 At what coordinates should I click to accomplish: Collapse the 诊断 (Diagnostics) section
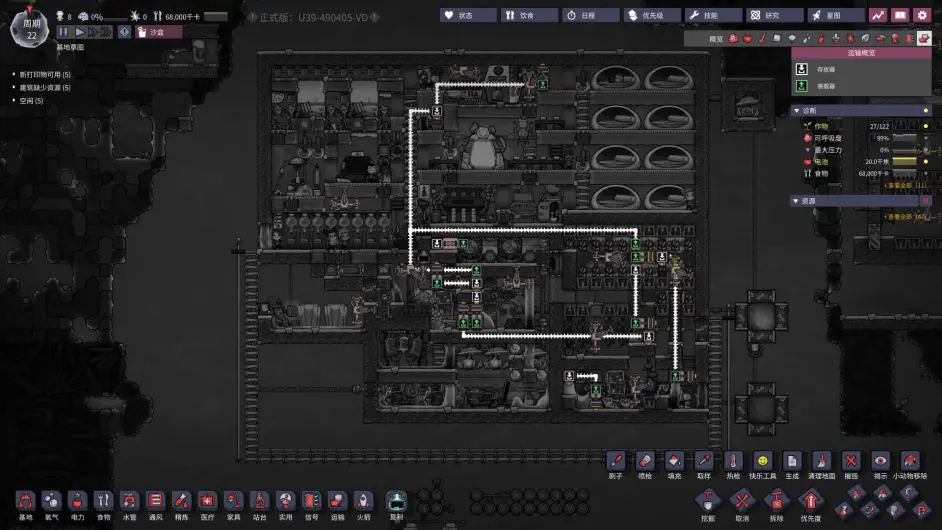pos(797,111)
